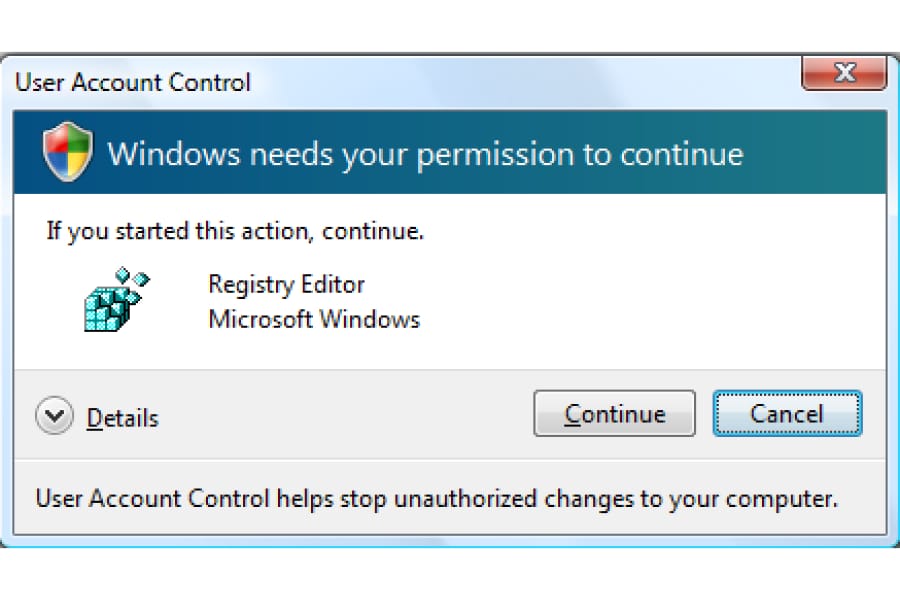Click the Details label text
The width and height of the screenshot is (900, 600).
tap(122, 418)
